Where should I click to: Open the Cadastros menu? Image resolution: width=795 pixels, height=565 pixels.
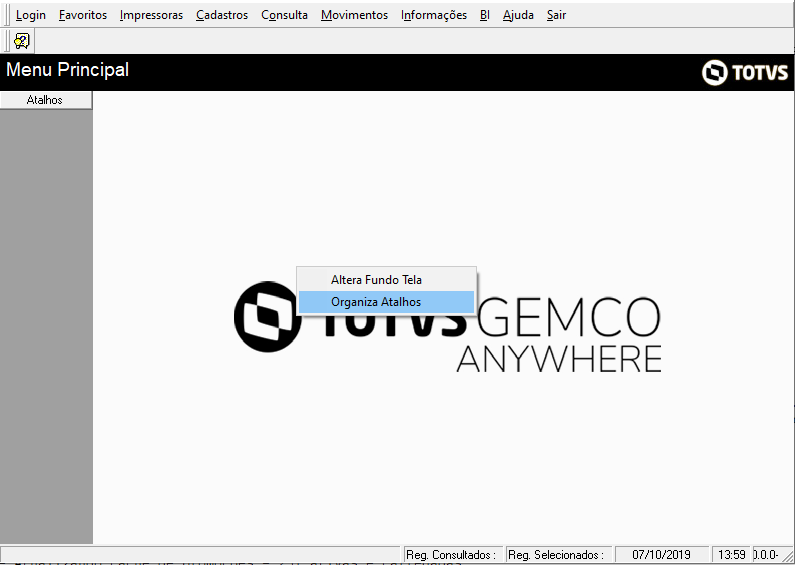(222, 15)
